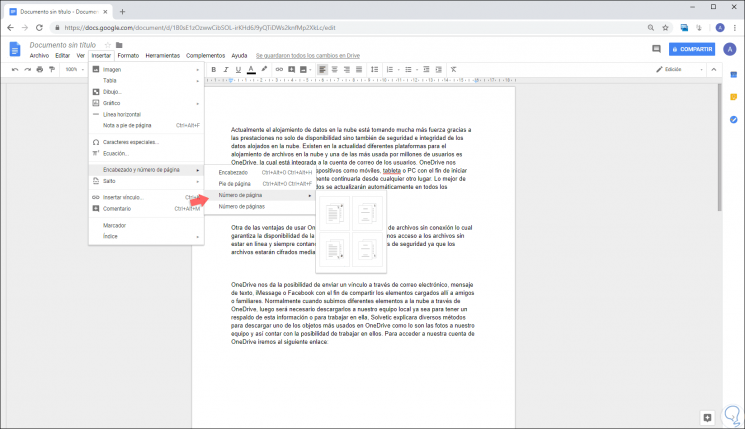Image resolution: width=745 pixels, height=429 pixels.
Task: Collapse the menus with the toolbar chevron
Action: tap(714, 69)
